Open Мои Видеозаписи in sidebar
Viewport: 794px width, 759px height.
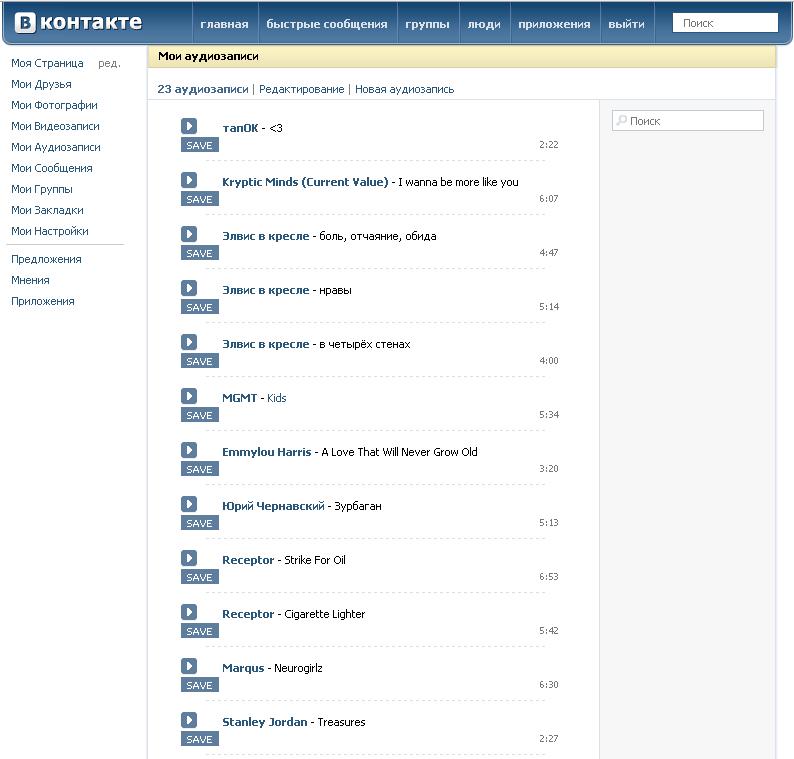point(55,126)
